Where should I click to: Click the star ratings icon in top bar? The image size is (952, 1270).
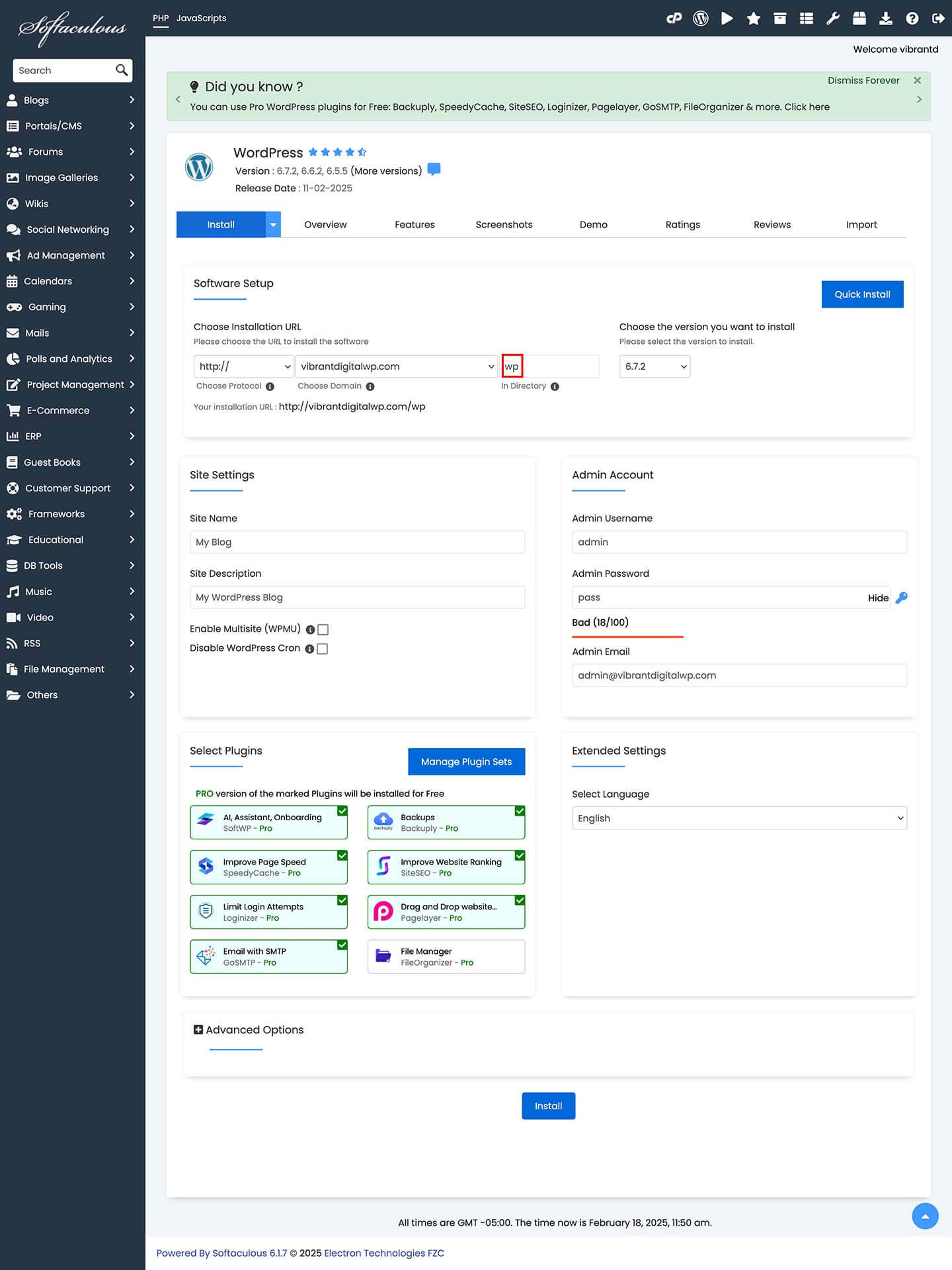(x=754, y=19)
